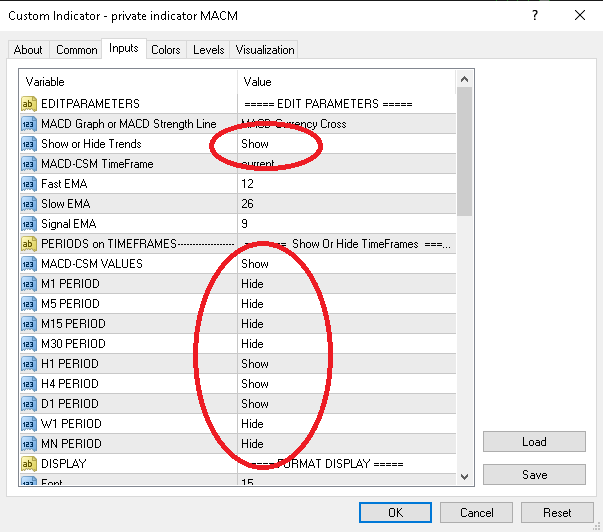Viewport: 603px width, 532px height.
Task: Click the Reset button
Action: 557,512
